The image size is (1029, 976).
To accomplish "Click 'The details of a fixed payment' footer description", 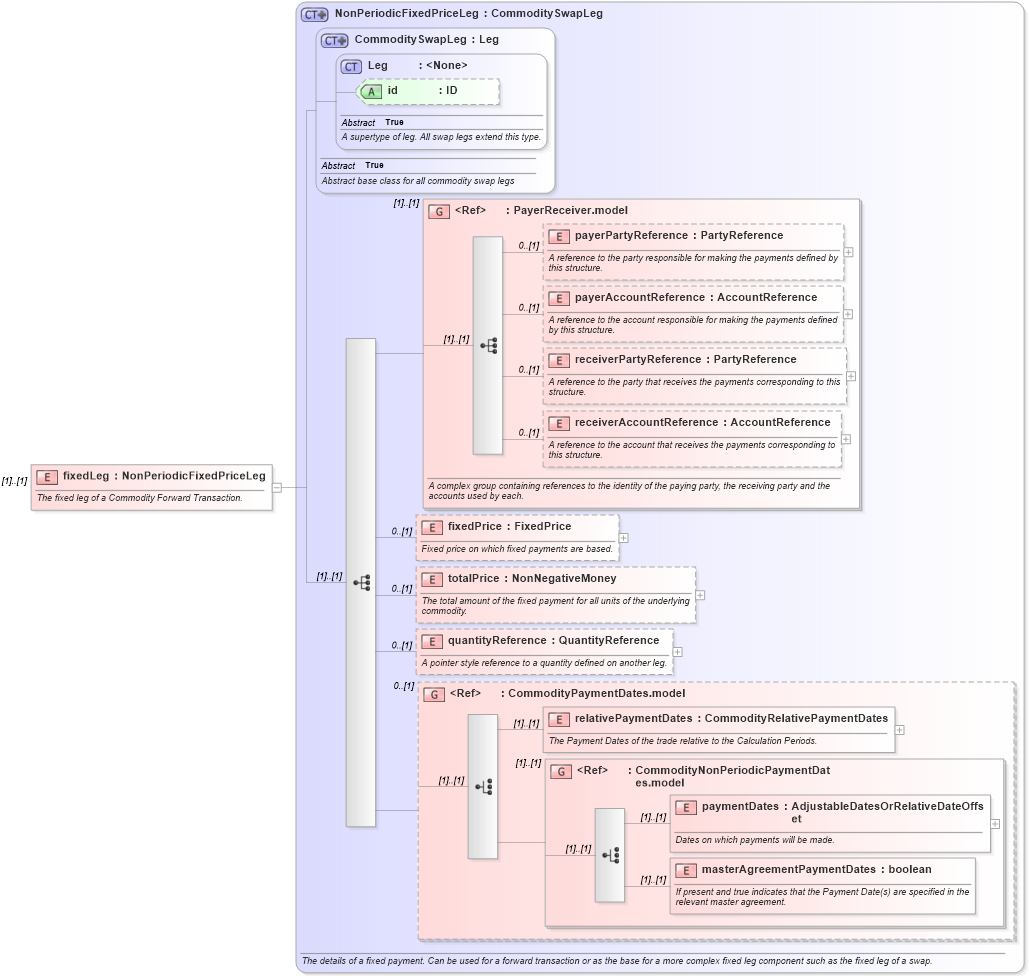I will (x=617, y=961).
